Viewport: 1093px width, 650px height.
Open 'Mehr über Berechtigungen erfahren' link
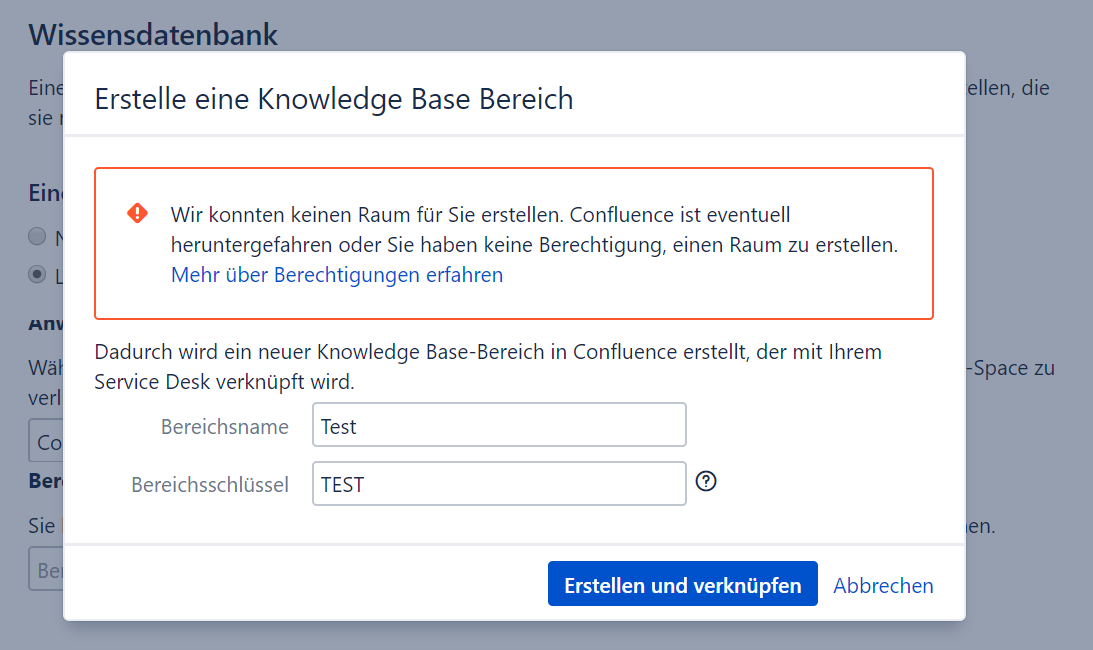tap(337, 275)
